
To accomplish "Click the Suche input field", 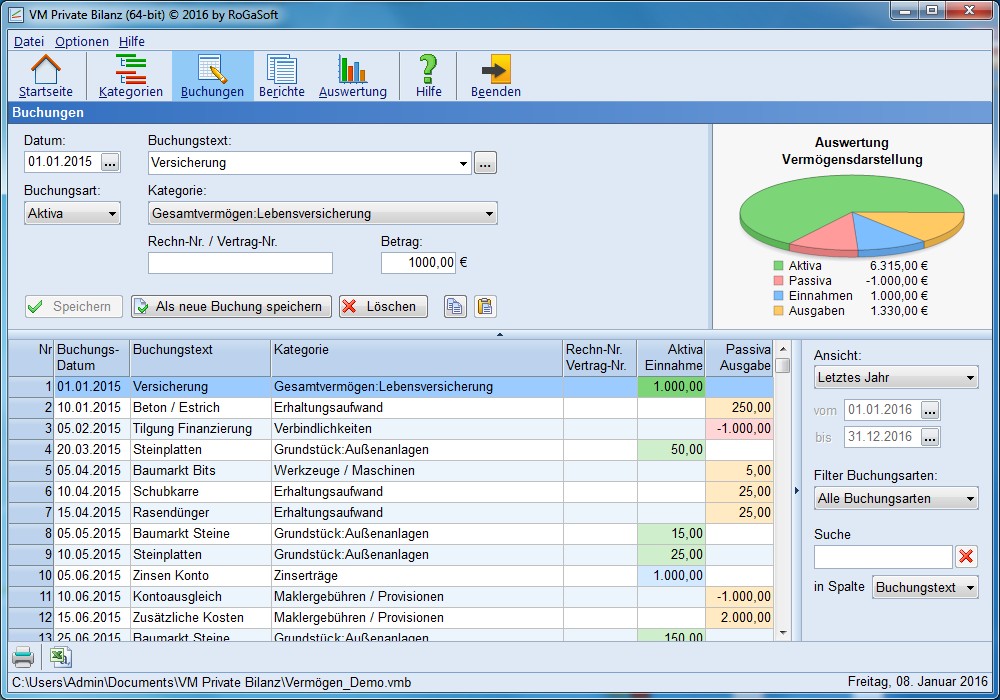I will (882, 557).
